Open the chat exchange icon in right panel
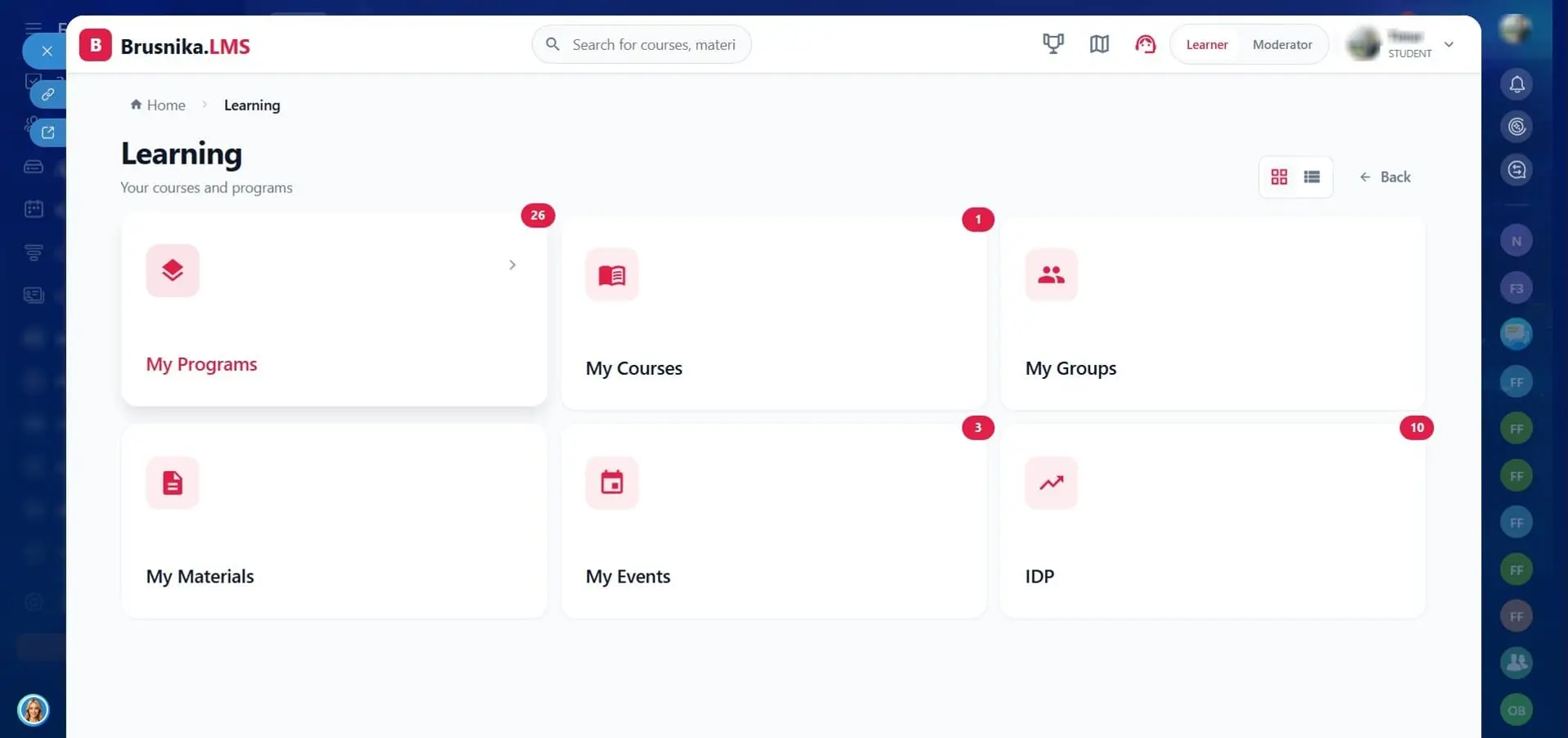This screenshot has height=738, width=1568. 1516,170
